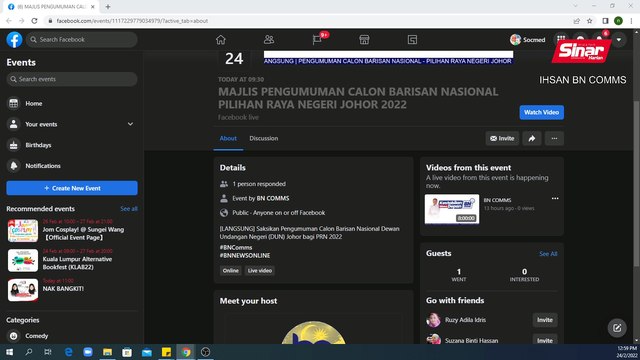Click the Watch Video button
Viewport: 640px width, 360px height.
pyautogui.click(x=542, y=112)
